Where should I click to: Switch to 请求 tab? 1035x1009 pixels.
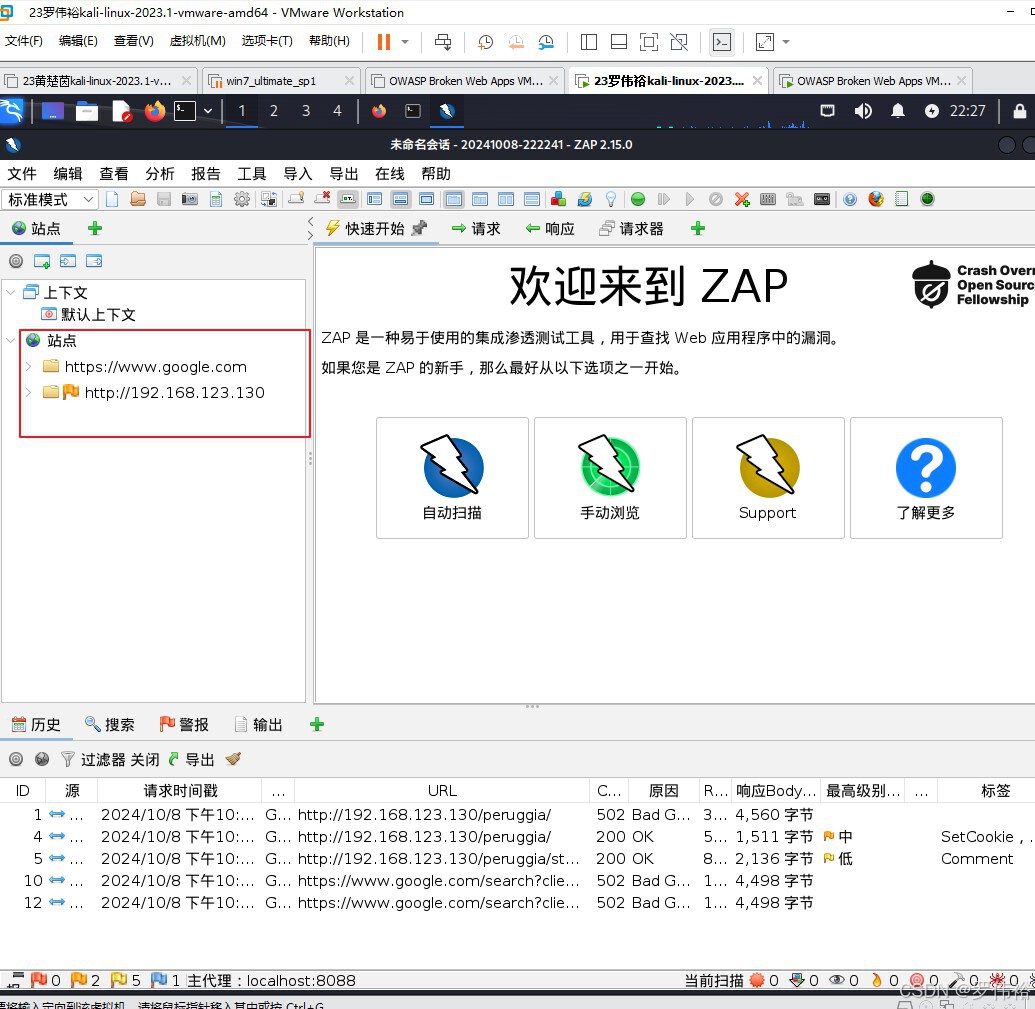coord(476,229)
